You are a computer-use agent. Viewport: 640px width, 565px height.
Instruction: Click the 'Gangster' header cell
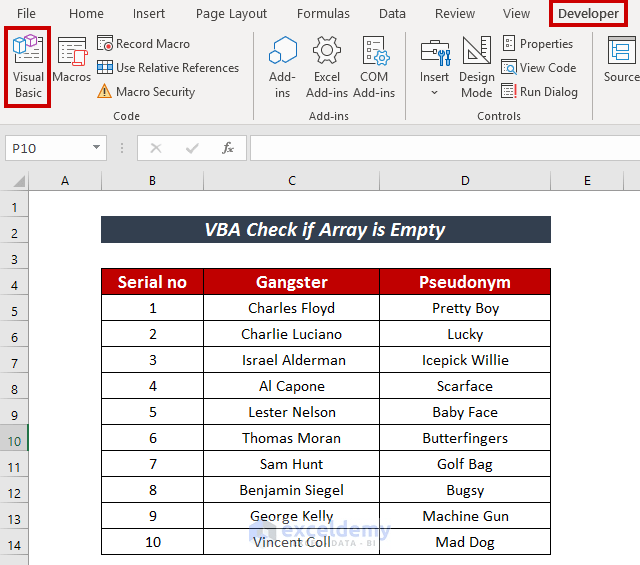[291, 282]
